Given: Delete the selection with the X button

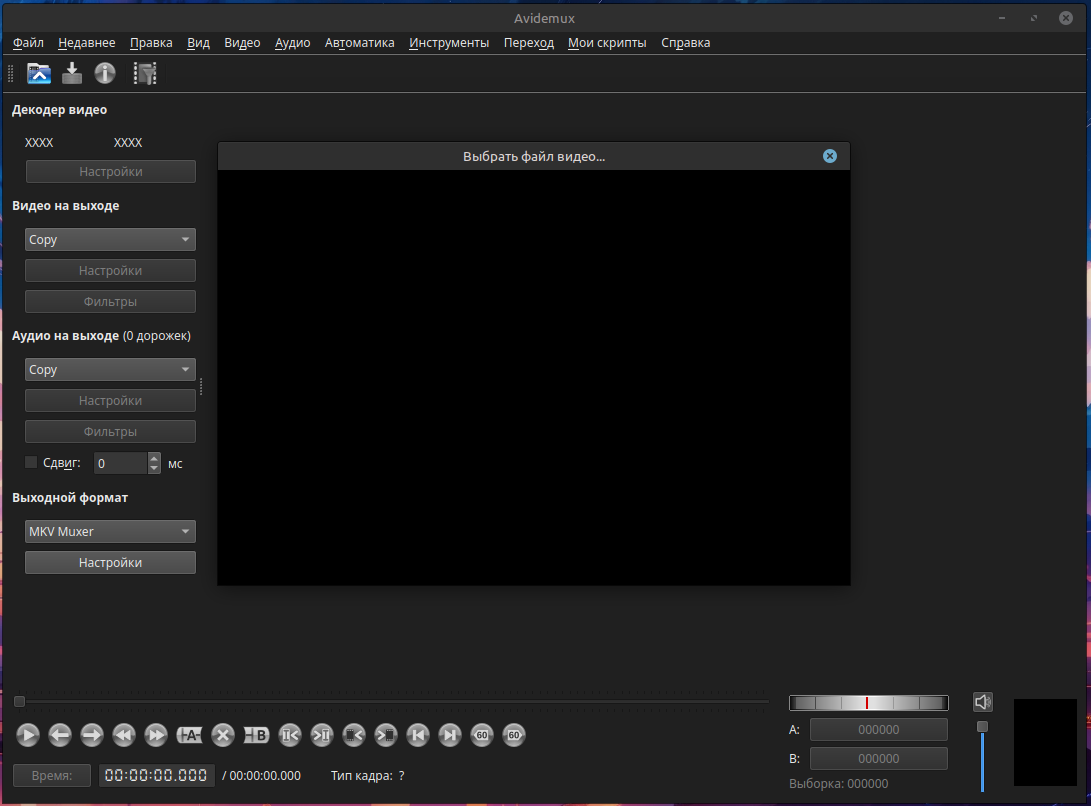Looking at the screenshot, I should [223, 735].
